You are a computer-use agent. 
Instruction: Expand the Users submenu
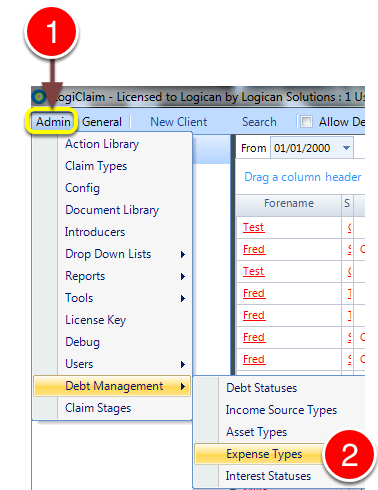point(112,364)
